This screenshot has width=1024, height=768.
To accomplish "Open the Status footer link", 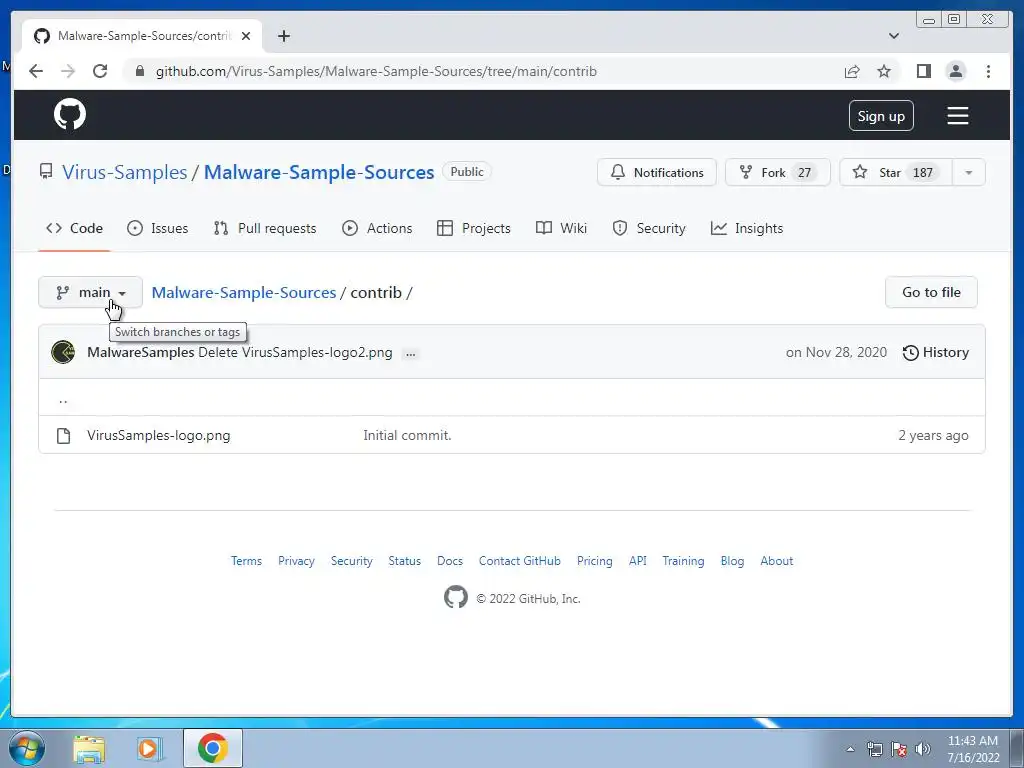I will click(404, 561).
